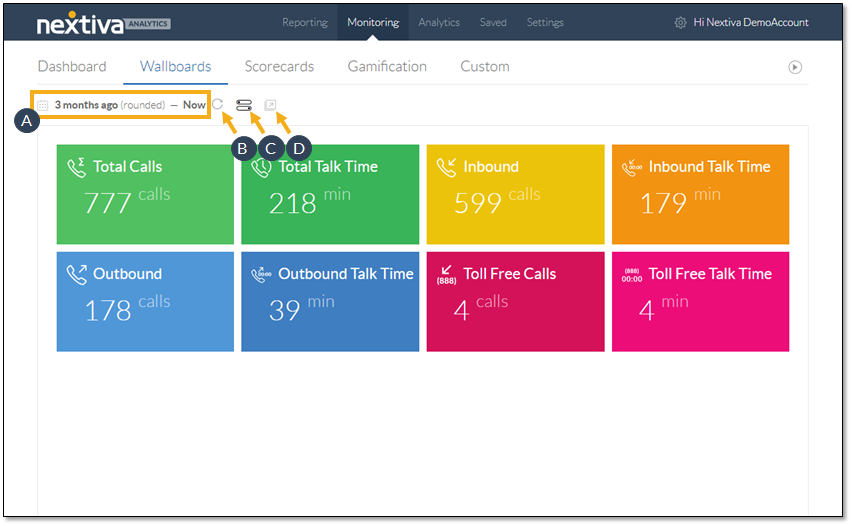Click the Nextiva Analytics logo

[x=103, y=24]
